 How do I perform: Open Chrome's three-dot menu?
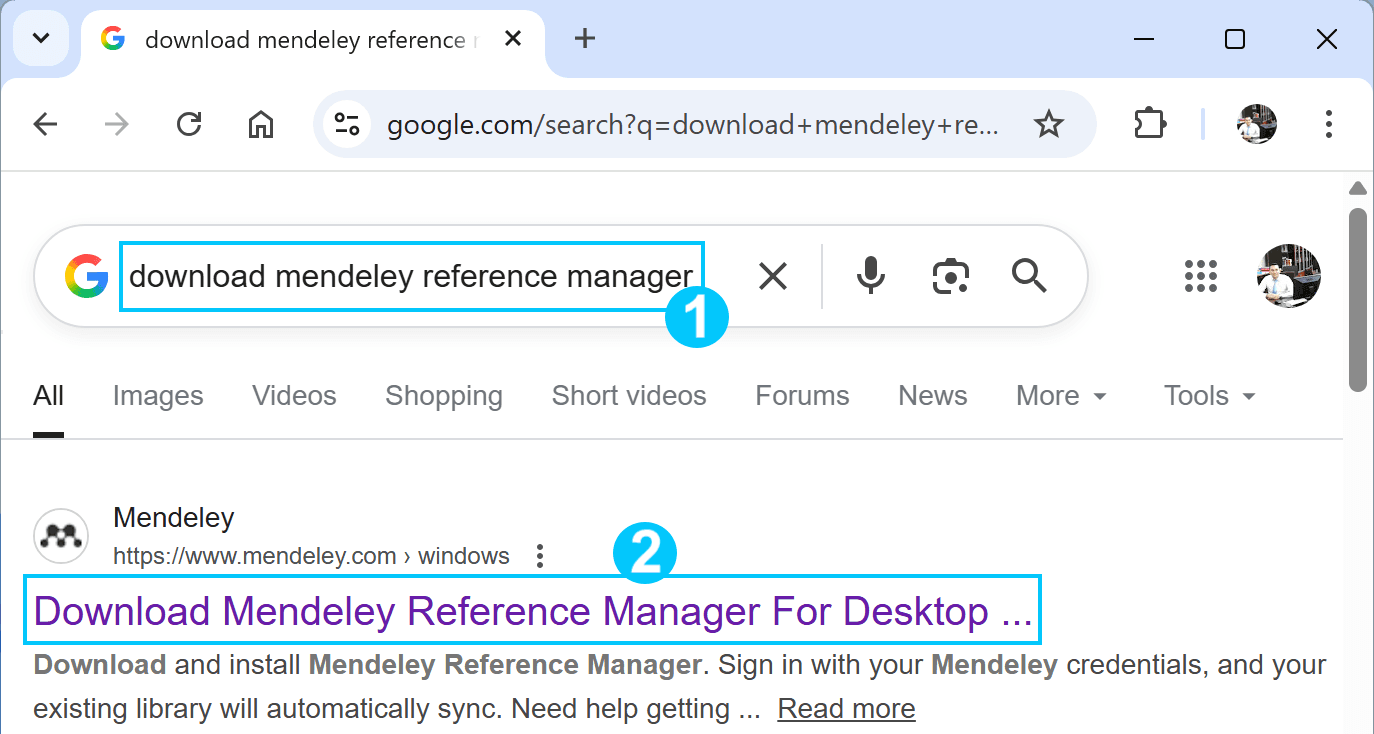[1328, 124]
